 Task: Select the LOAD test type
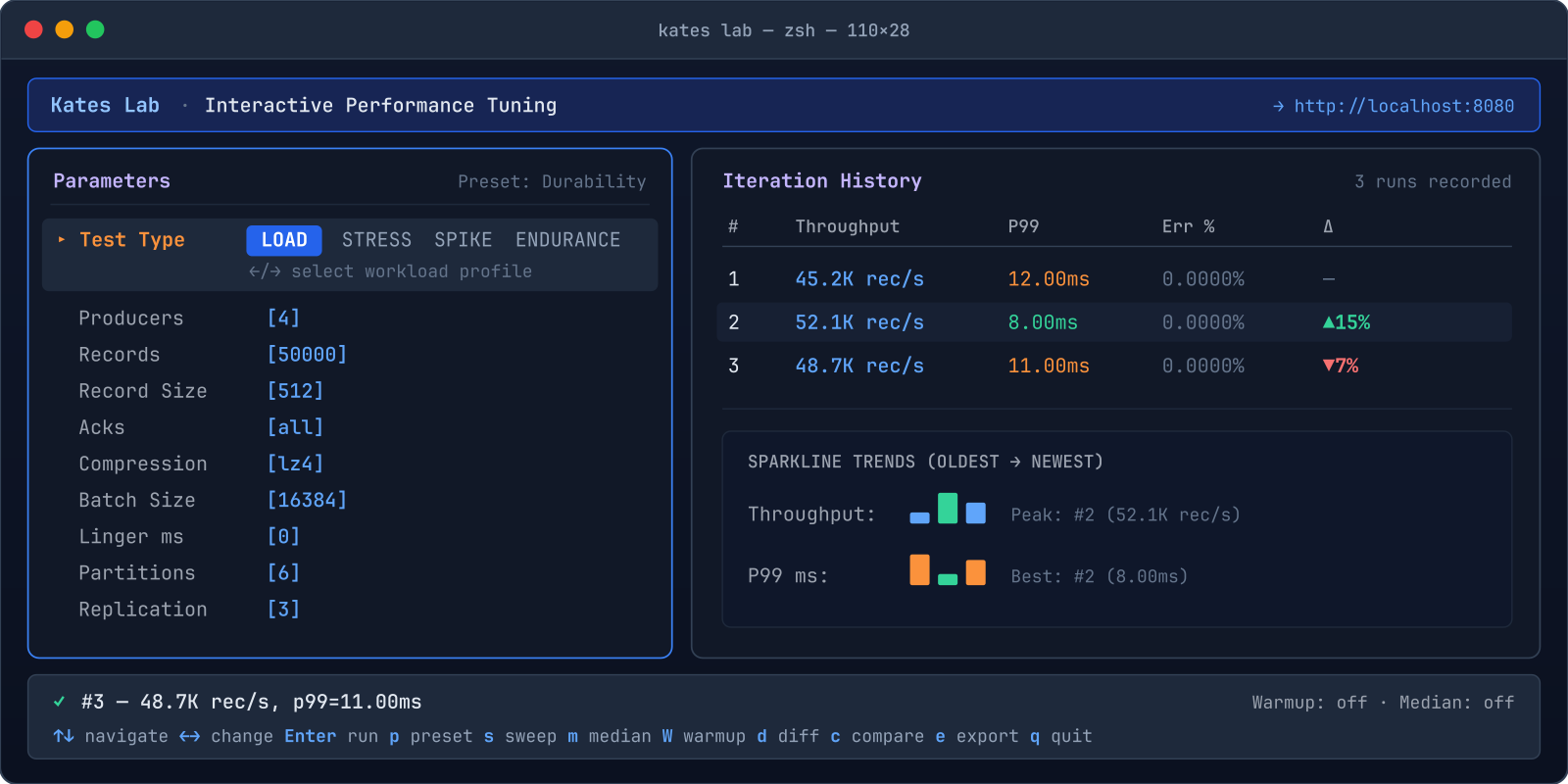(x=284, y=240)
